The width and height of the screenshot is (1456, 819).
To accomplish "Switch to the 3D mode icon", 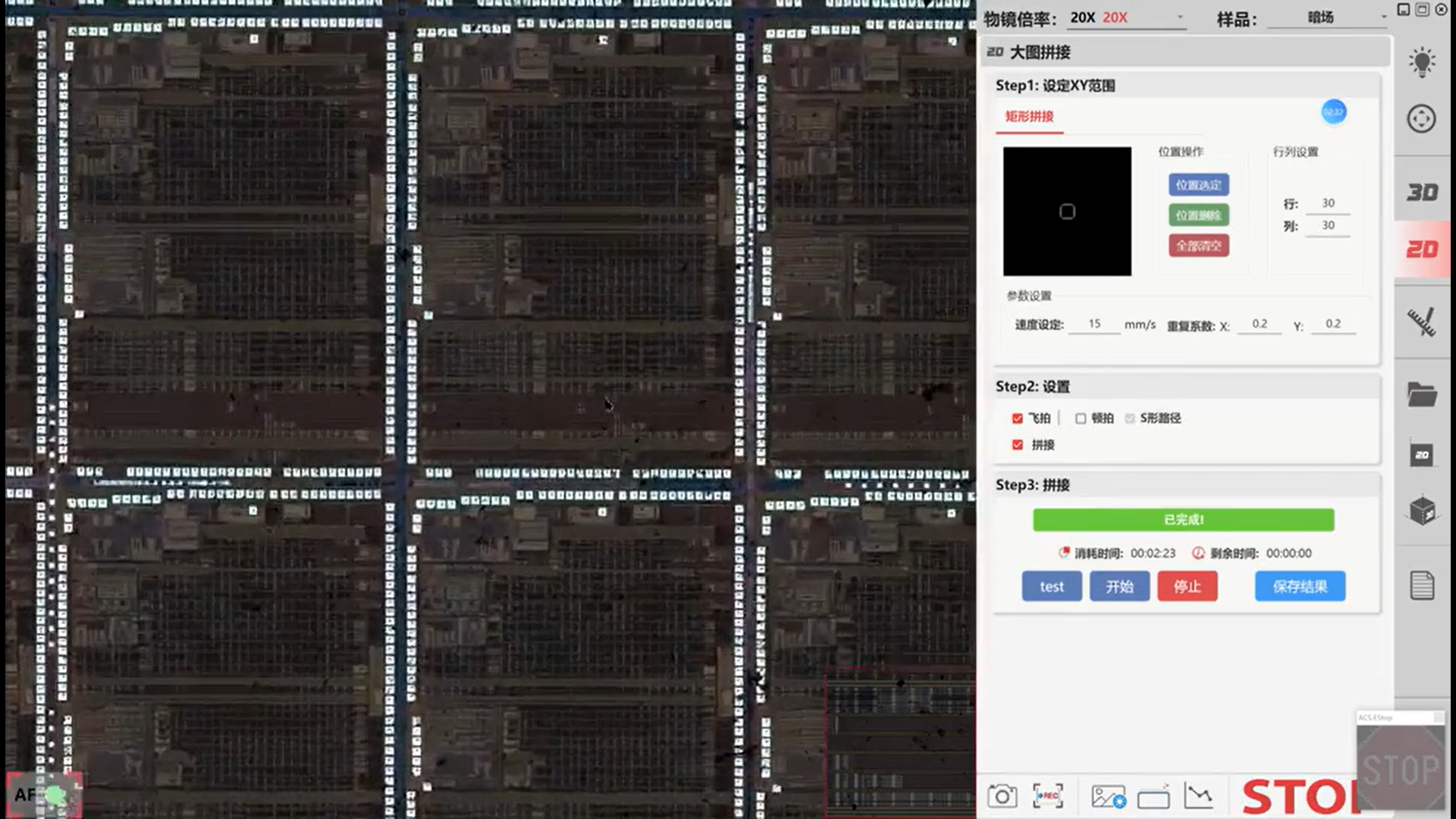I will pos(1422,193).
